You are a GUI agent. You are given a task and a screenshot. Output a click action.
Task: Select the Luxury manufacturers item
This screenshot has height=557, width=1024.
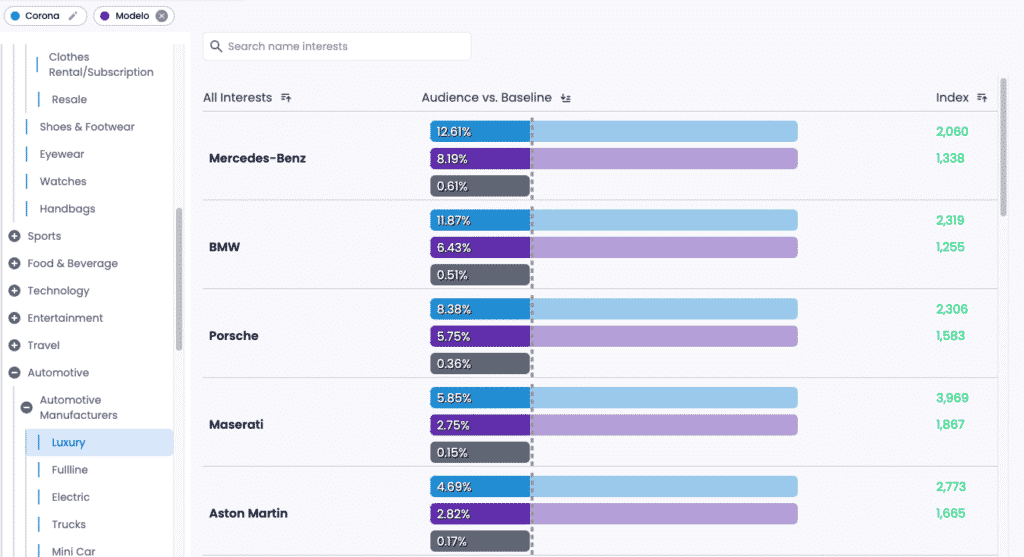tap(100, 442)
